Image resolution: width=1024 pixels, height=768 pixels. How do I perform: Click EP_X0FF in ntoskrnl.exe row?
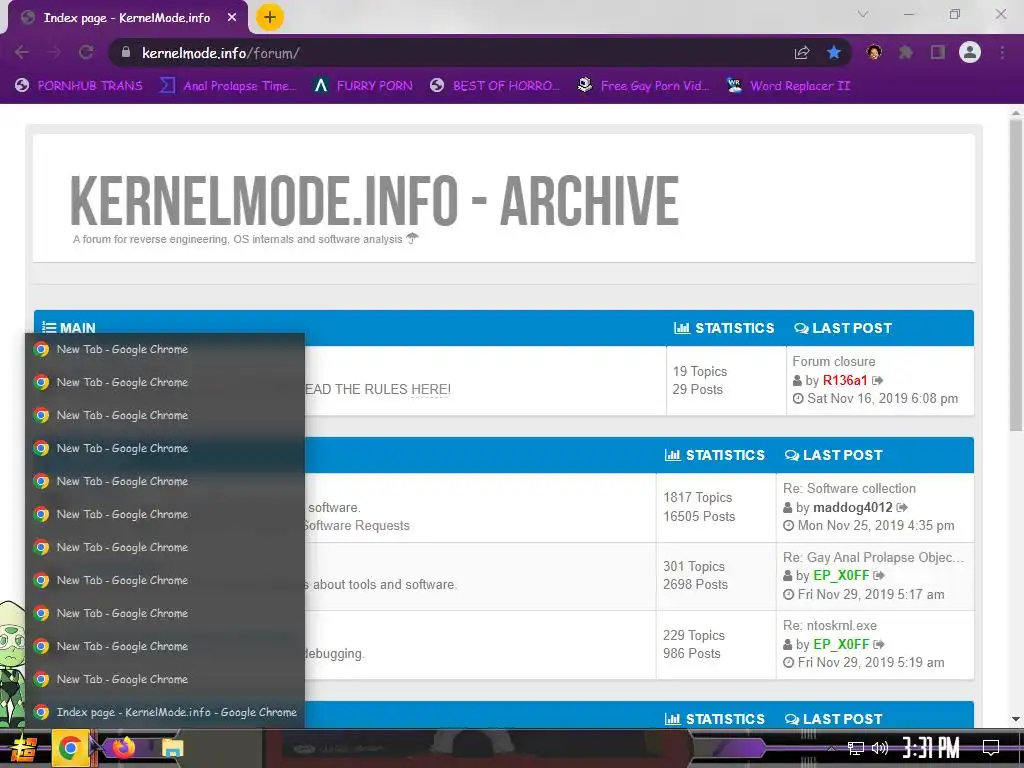pos(841,645)
